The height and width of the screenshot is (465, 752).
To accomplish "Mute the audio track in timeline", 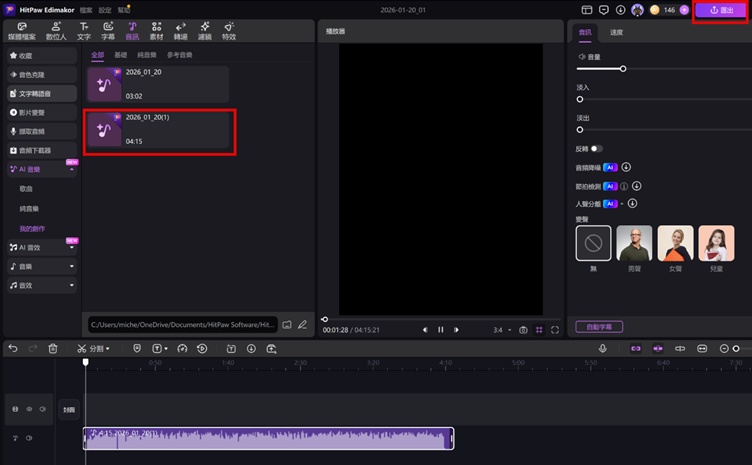I will (28, 438).
